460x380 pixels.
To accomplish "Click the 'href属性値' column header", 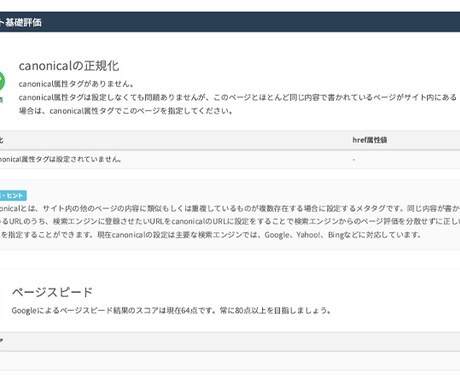I will [x=370, y=140].
